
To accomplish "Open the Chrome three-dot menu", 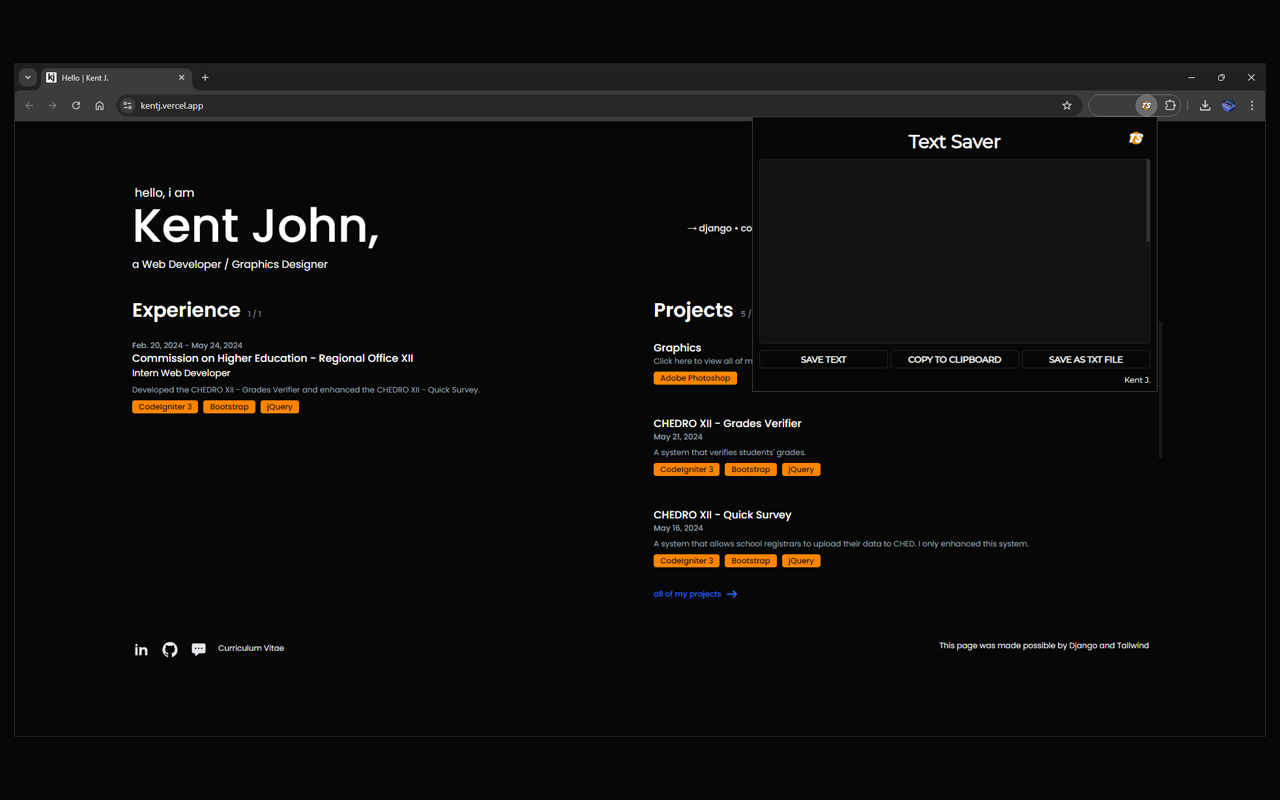I will [x=1252, y=106].
